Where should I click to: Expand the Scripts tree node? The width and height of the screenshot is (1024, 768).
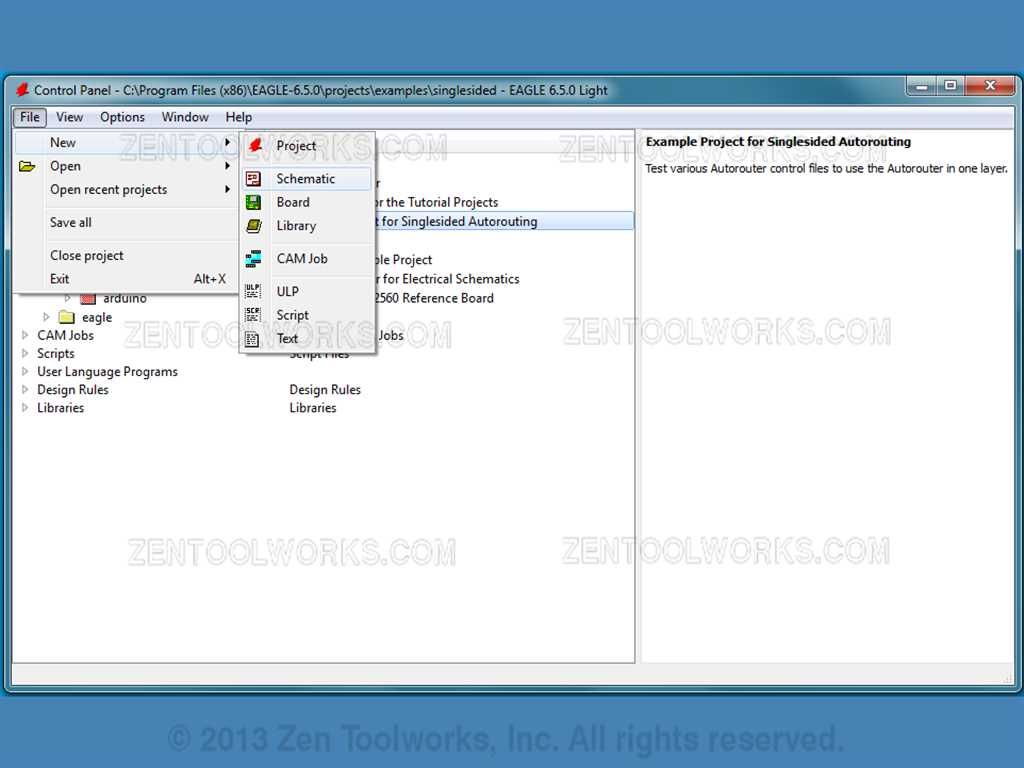click(x=25, y=353)
